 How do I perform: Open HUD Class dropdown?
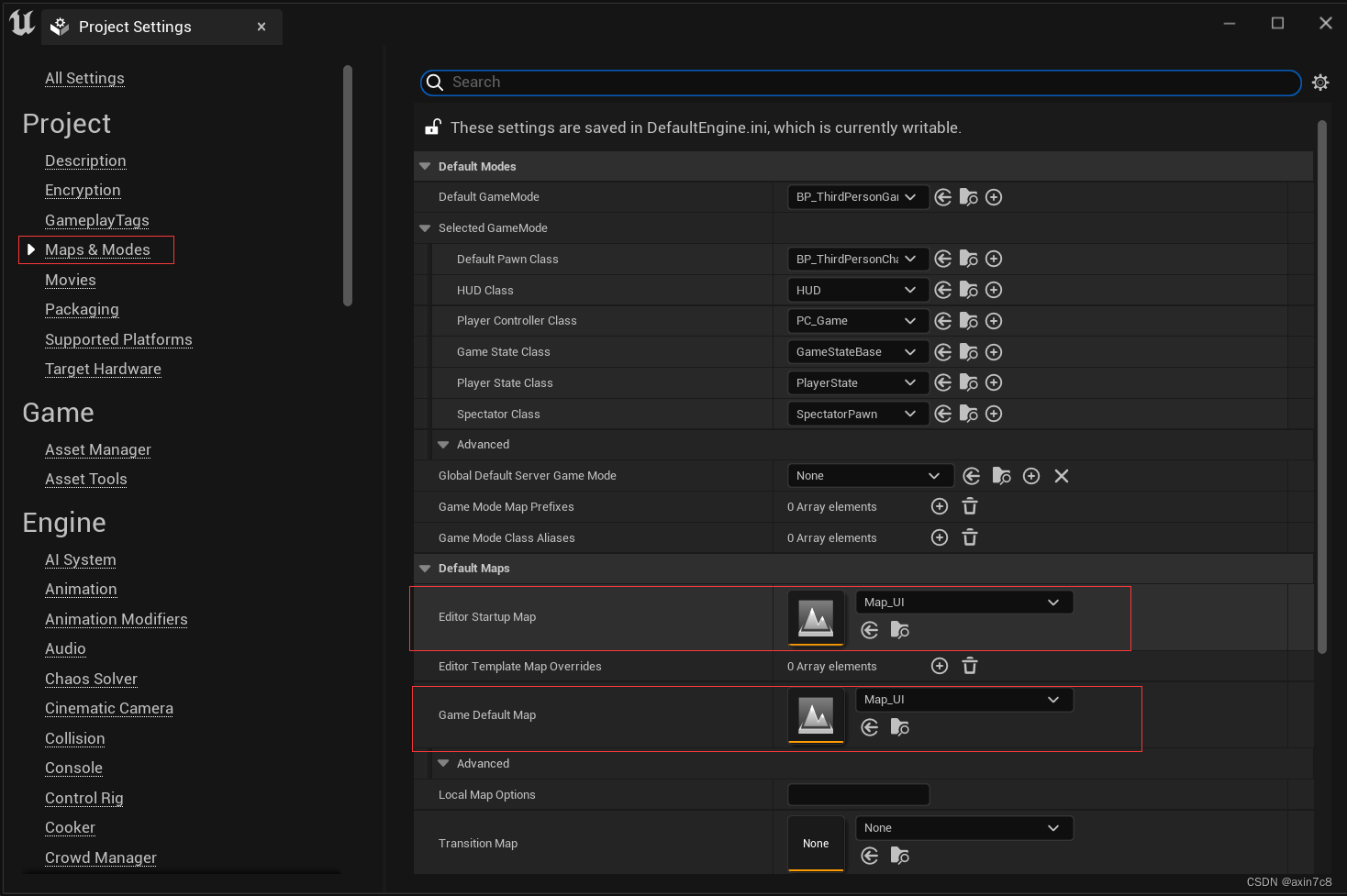(x=858, y=290)
